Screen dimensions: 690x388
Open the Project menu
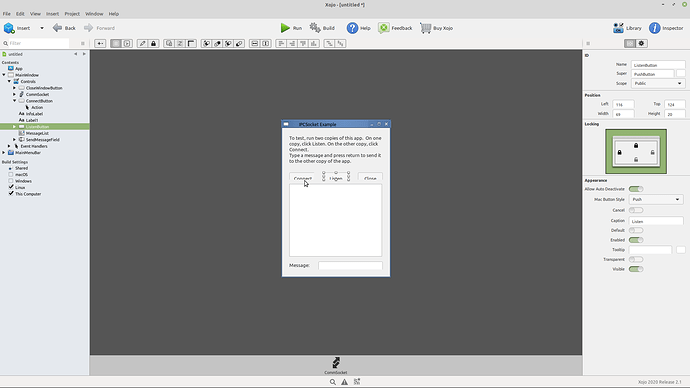[72, 14]
